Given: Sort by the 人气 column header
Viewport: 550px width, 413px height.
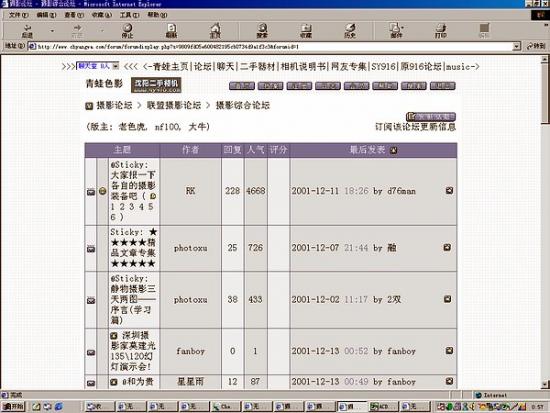Looking at the screenshot, I should 255,150.
